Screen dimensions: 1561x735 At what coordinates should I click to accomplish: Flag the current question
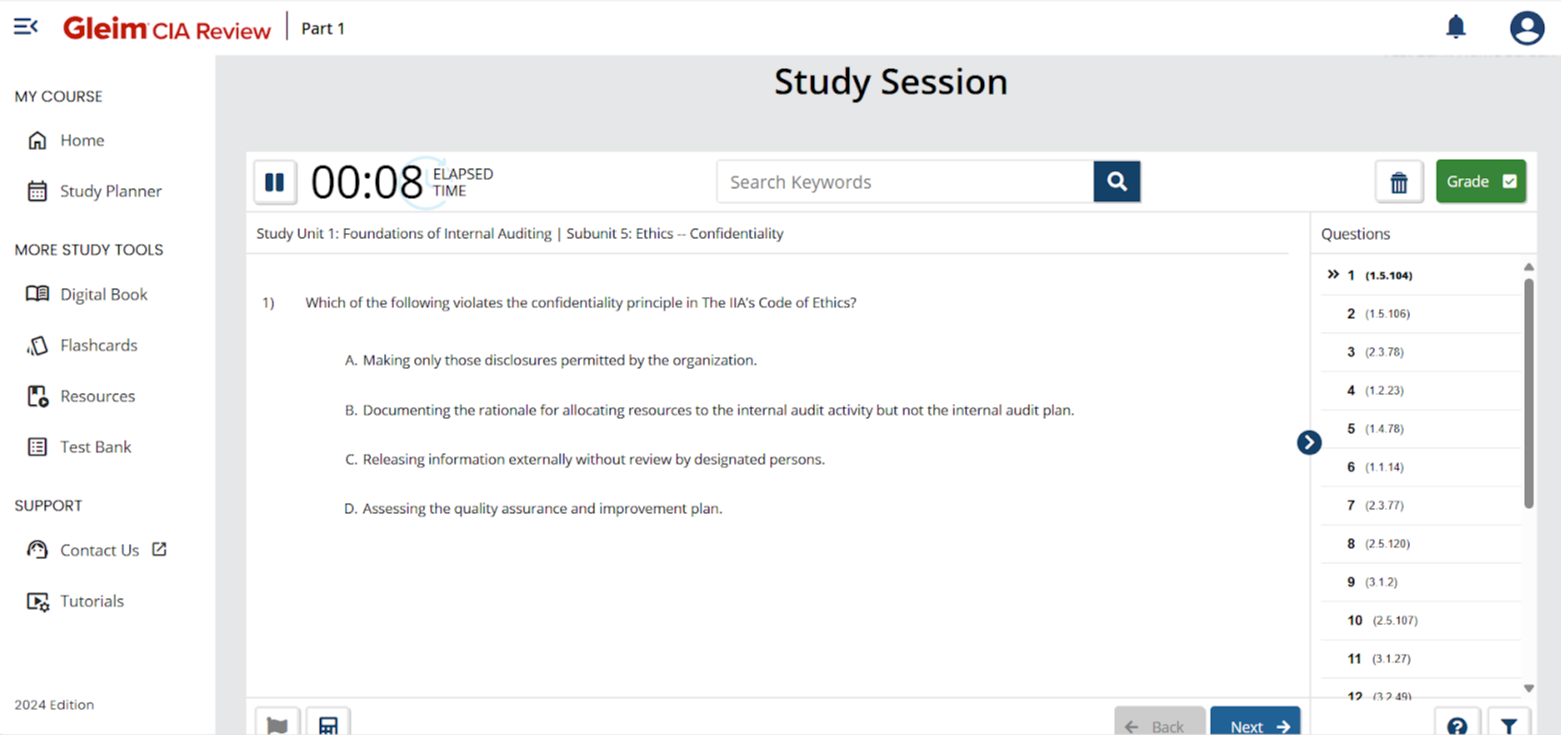(277, 723)
